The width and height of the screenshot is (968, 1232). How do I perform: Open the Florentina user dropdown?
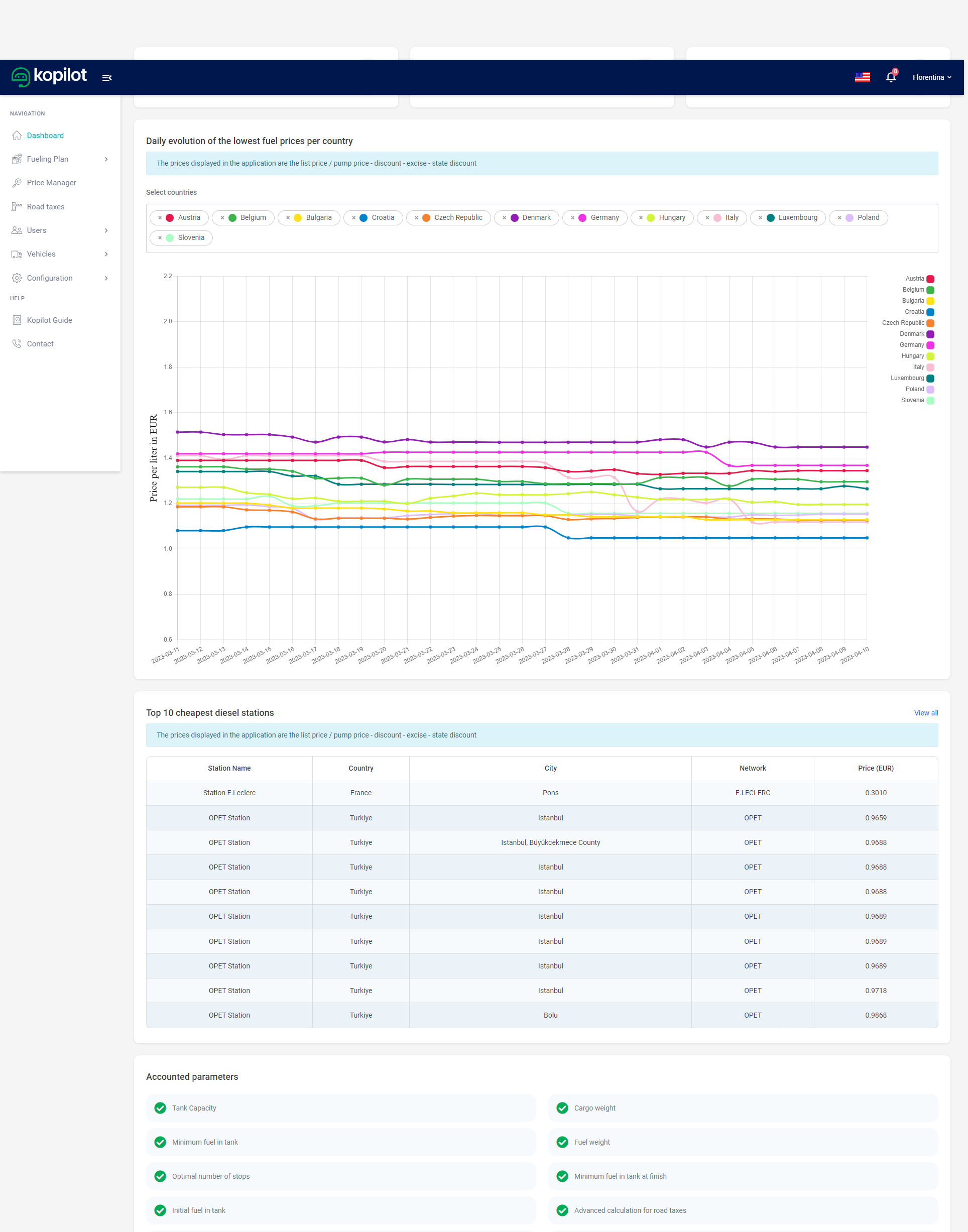coord(931,77)
